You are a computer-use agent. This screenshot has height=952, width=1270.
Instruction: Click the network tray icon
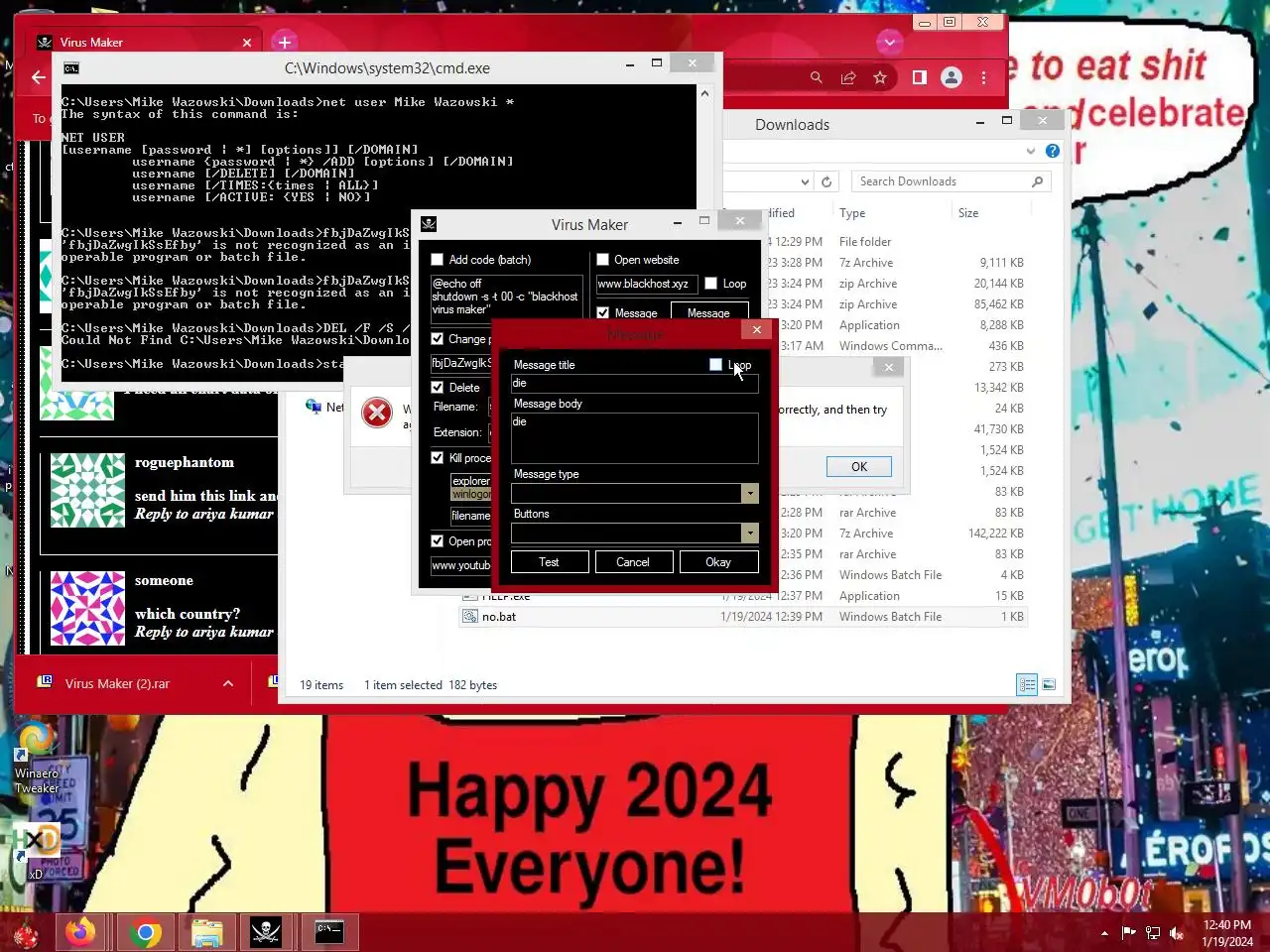point(1153,933)
